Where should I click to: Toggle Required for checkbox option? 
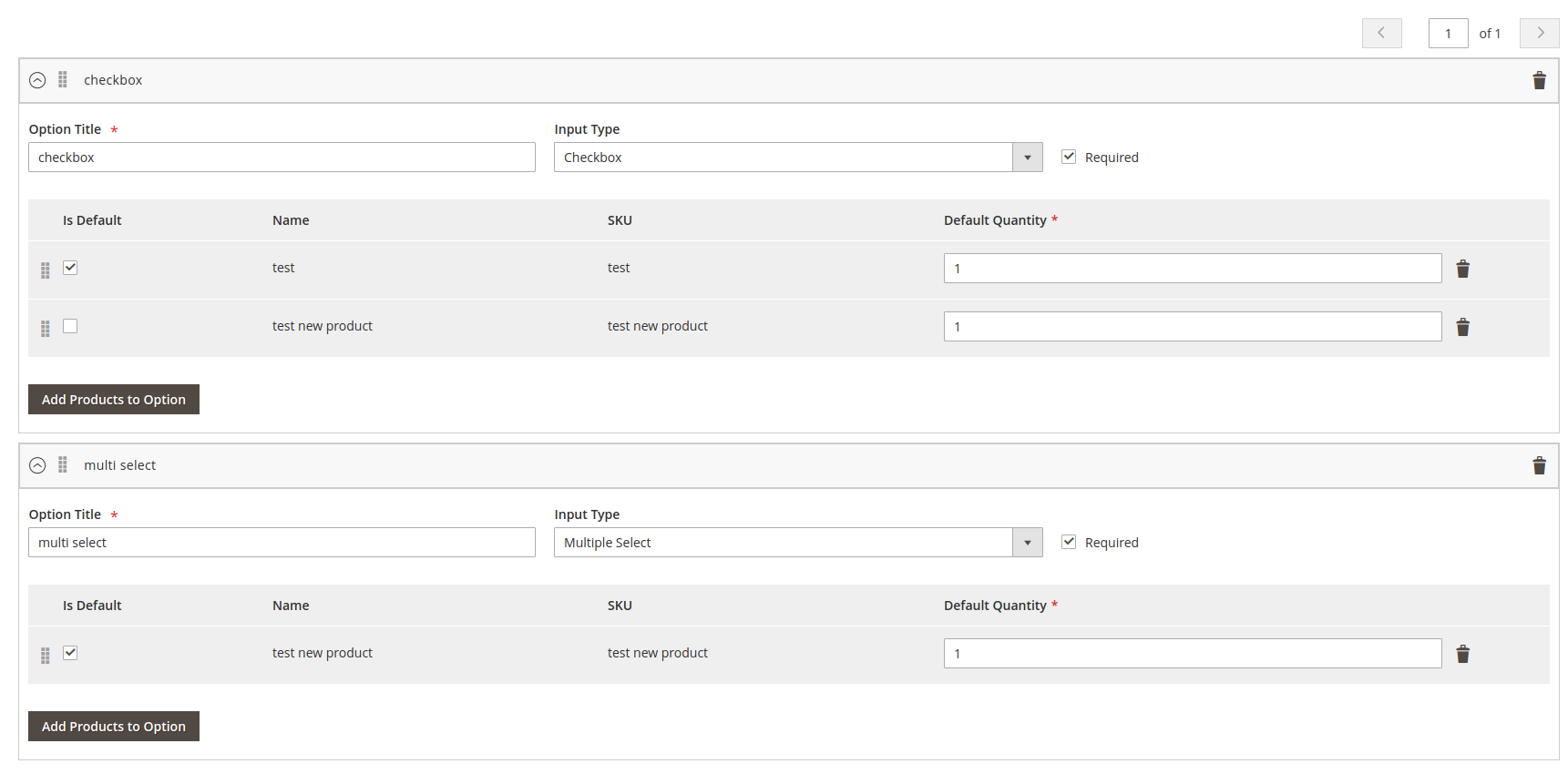[1069, 157]
